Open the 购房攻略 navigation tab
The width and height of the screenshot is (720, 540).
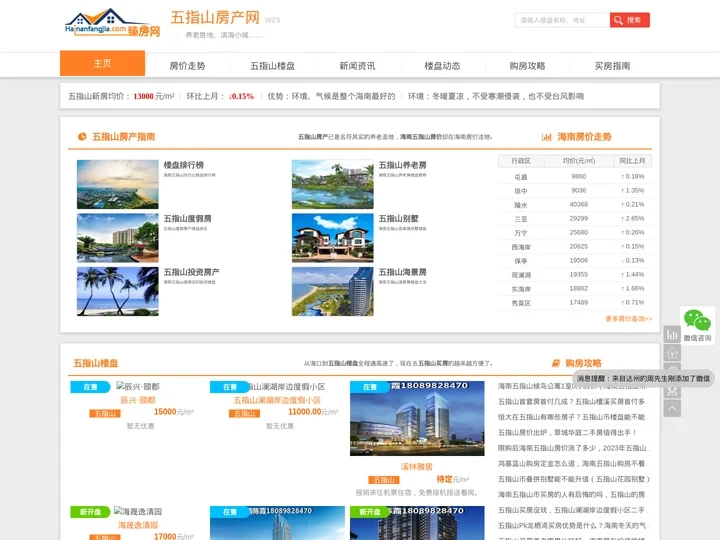point(527,66)
